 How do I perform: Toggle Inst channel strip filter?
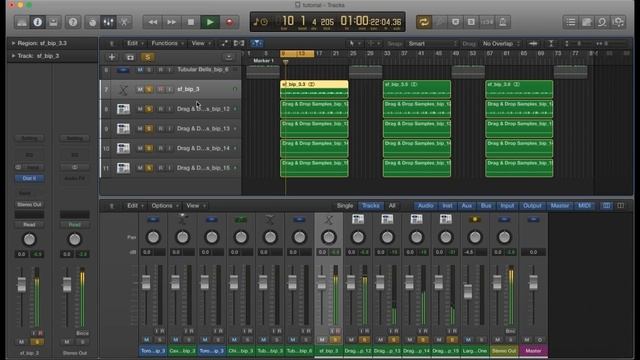tap(447, 206)
